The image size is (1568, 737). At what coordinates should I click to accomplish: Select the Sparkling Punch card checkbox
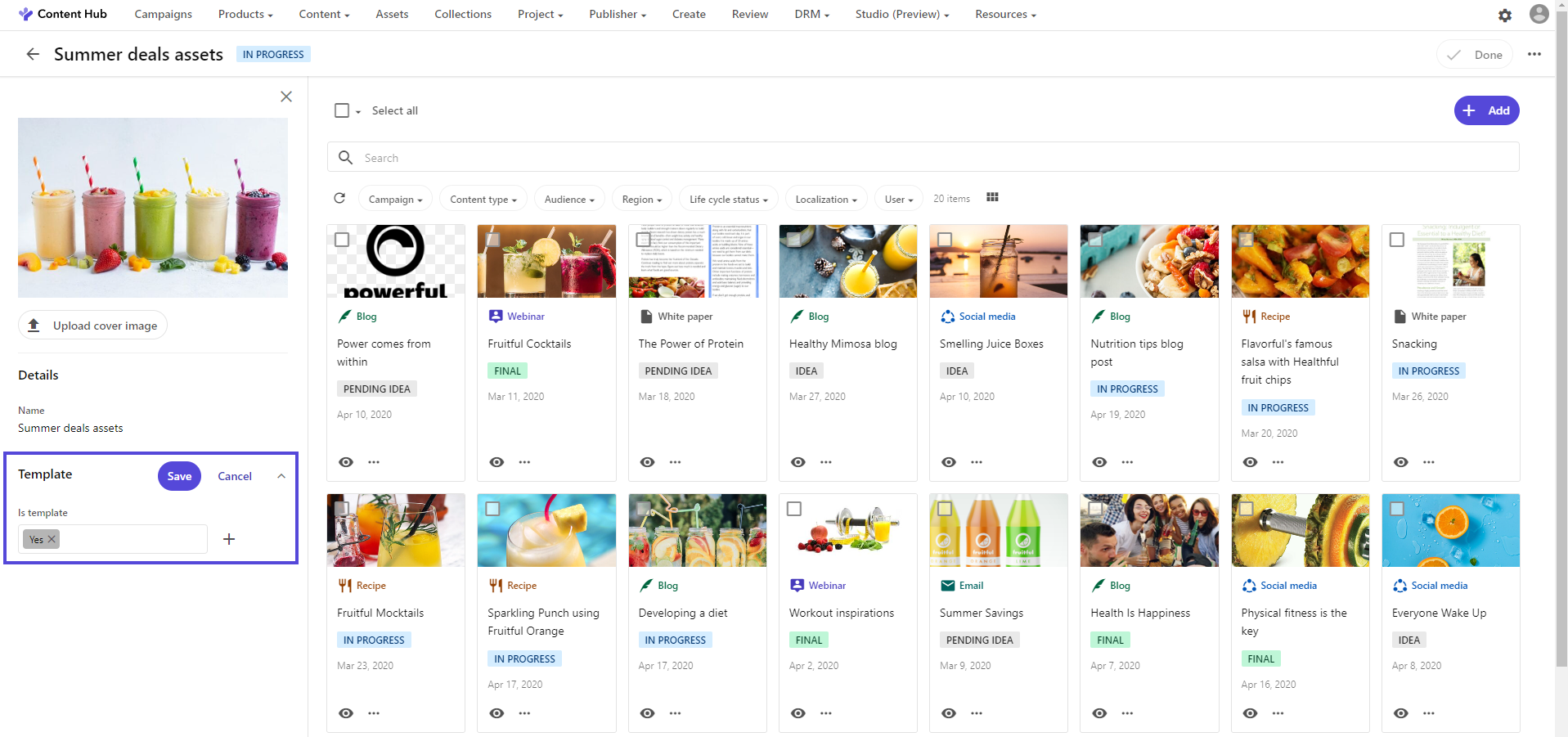pos(492,509)
